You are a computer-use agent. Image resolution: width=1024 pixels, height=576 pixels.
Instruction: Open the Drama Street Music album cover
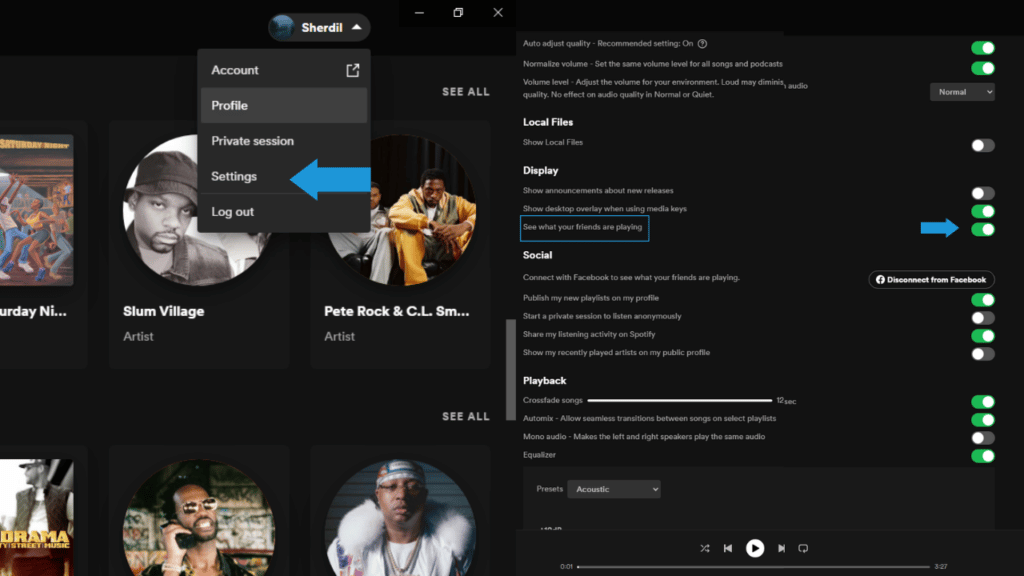click(x=37, y=518)
